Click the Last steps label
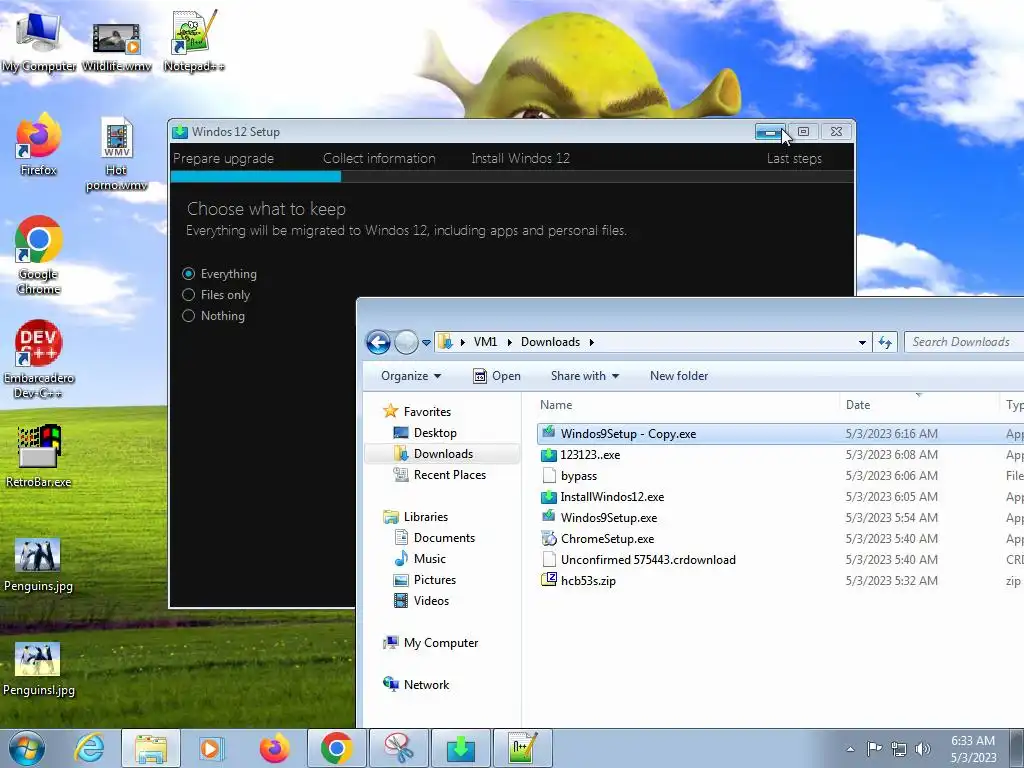Image resolution: width=1024 pixels, height=768 pixels. [794, 158]
